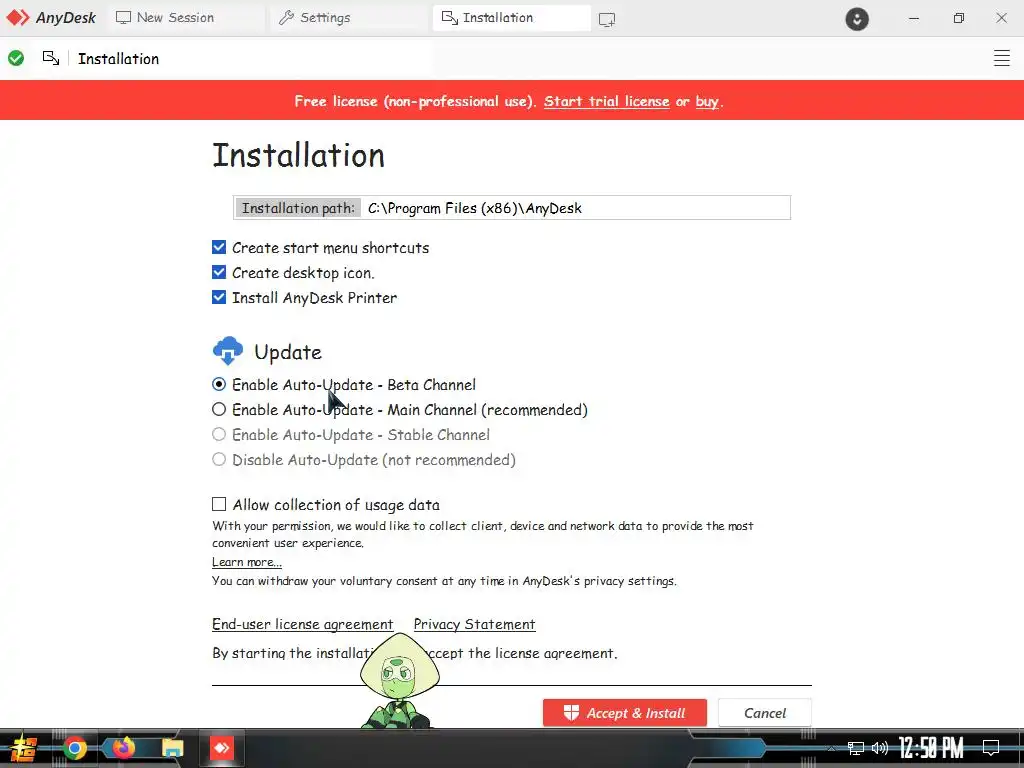Click the 12:58 PM taskbar clock
The width and height of the screenshot is (1024, 768).
(x=931, y=748)
